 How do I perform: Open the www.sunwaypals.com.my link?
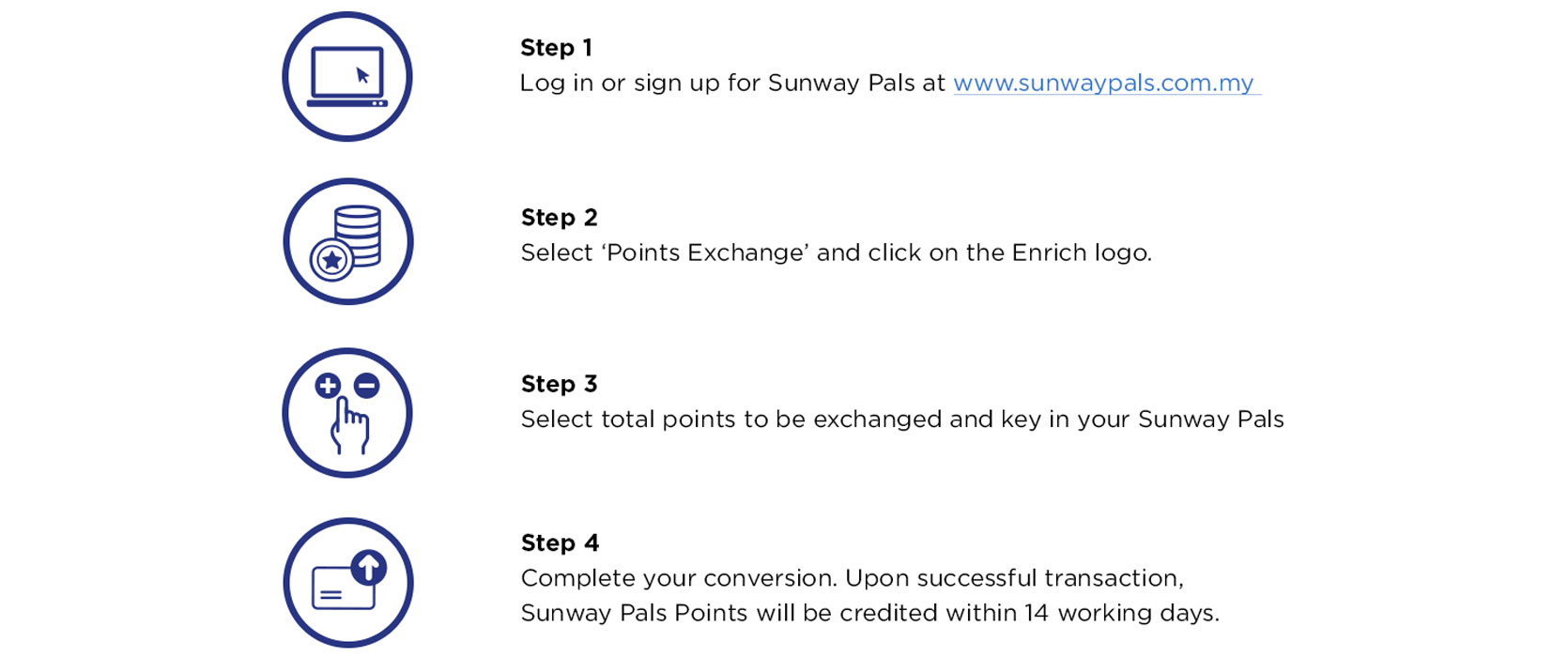pyautogui.click(x=1103, y=84)
